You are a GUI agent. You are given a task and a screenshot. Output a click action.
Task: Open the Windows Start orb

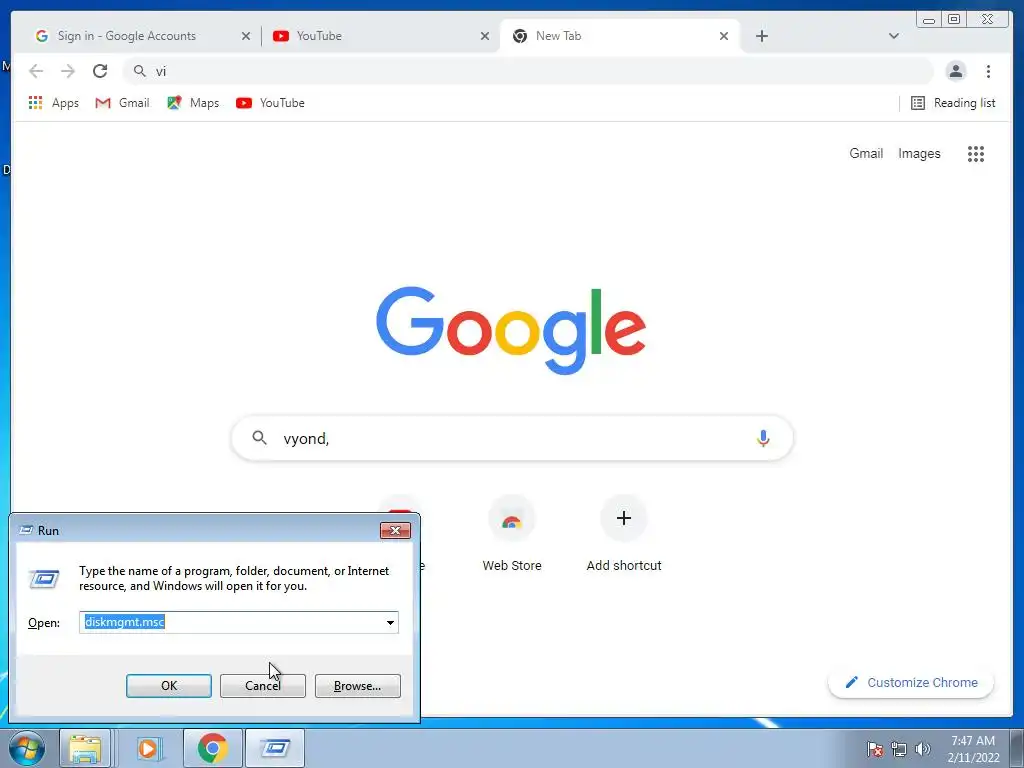27,748
